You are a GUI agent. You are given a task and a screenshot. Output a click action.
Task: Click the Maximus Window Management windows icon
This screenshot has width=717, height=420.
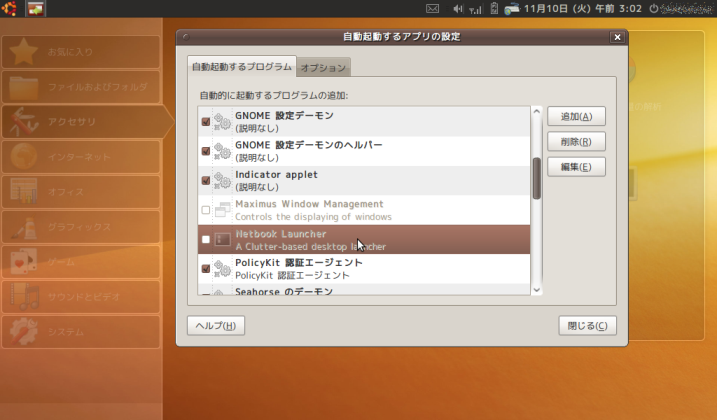click(223, 210)
